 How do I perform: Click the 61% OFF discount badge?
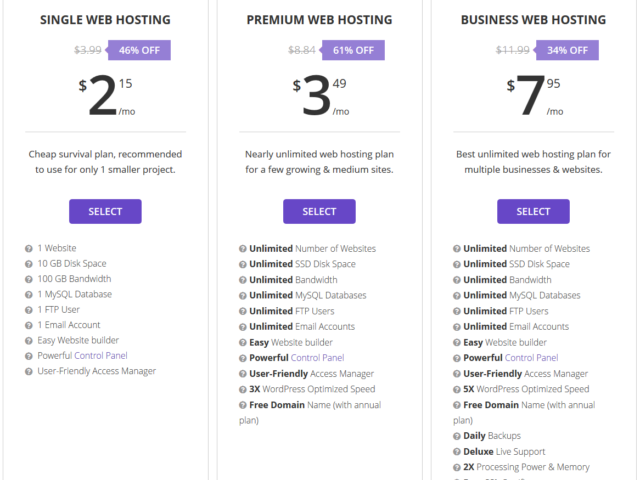[353, 50]
